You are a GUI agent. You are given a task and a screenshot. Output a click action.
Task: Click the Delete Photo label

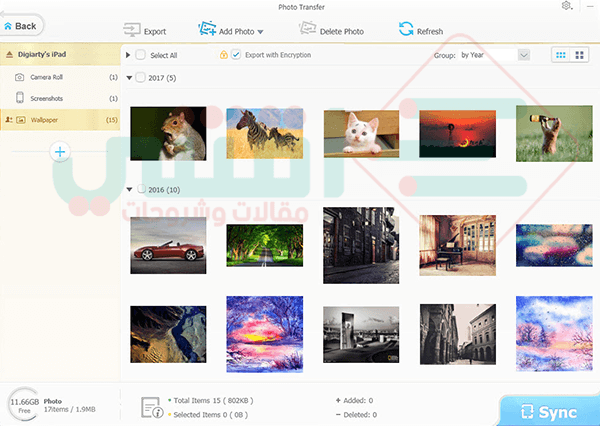click(x=342, y=32)
